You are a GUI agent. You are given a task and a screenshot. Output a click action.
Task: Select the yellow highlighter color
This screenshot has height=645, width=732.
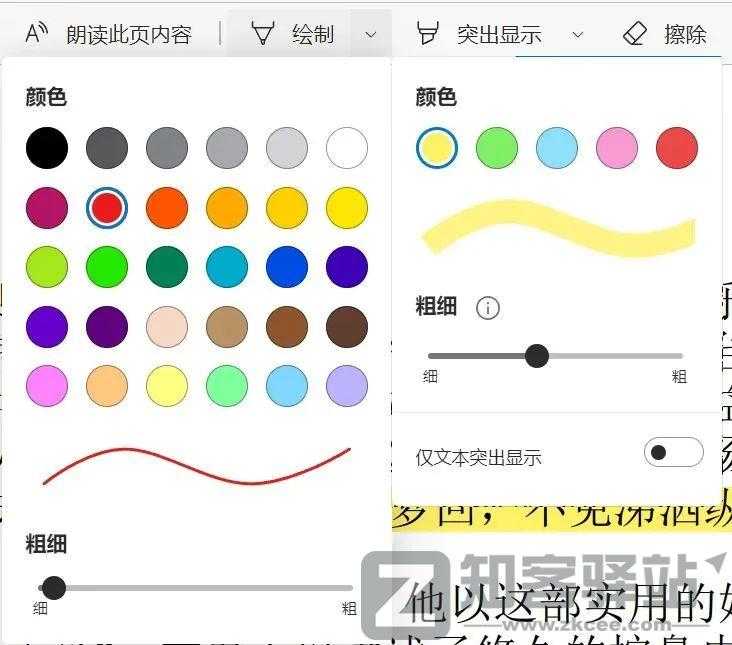(437, 148)
